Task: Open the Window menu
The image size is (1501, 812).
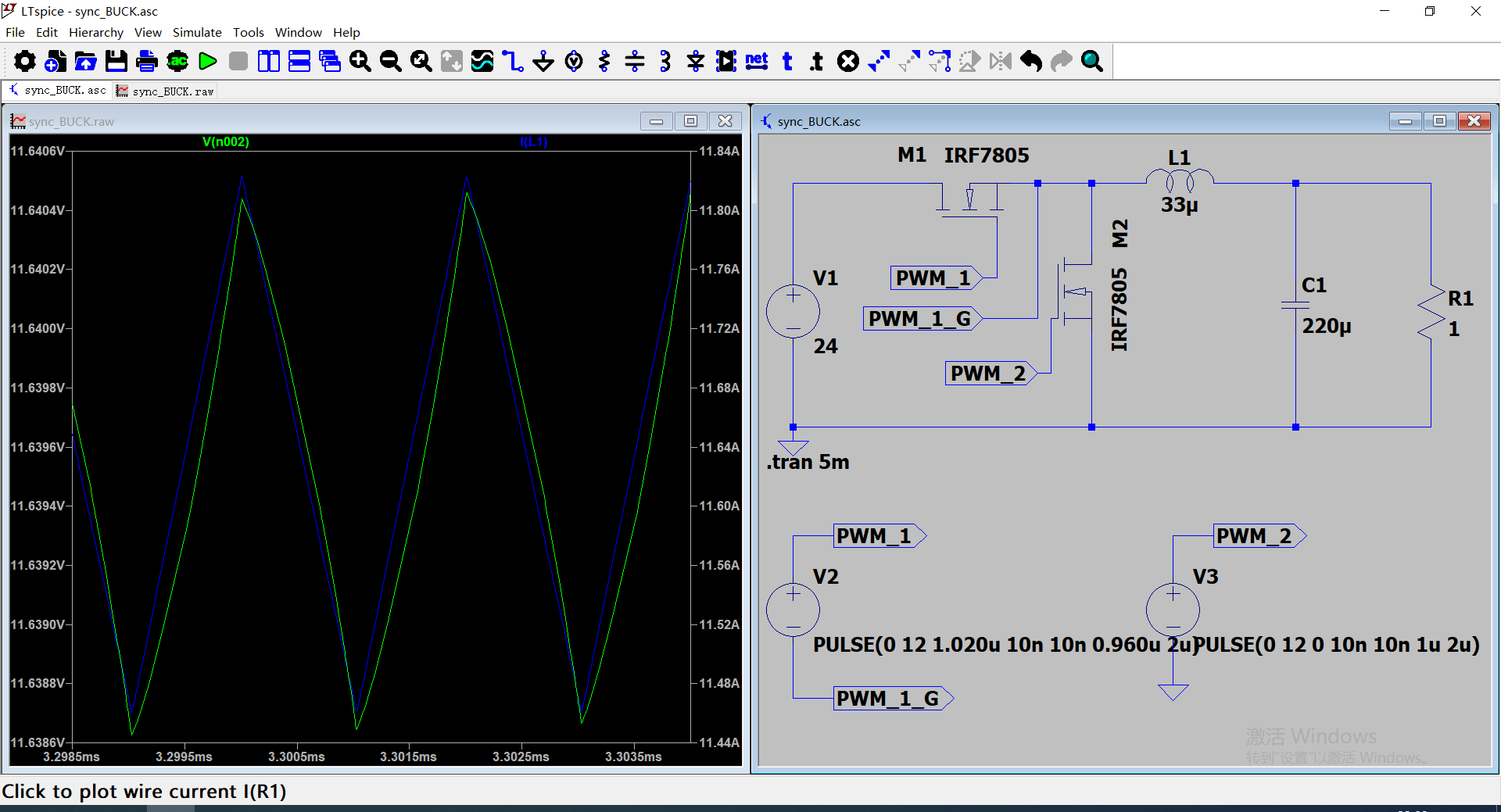Action: [299, 32]
